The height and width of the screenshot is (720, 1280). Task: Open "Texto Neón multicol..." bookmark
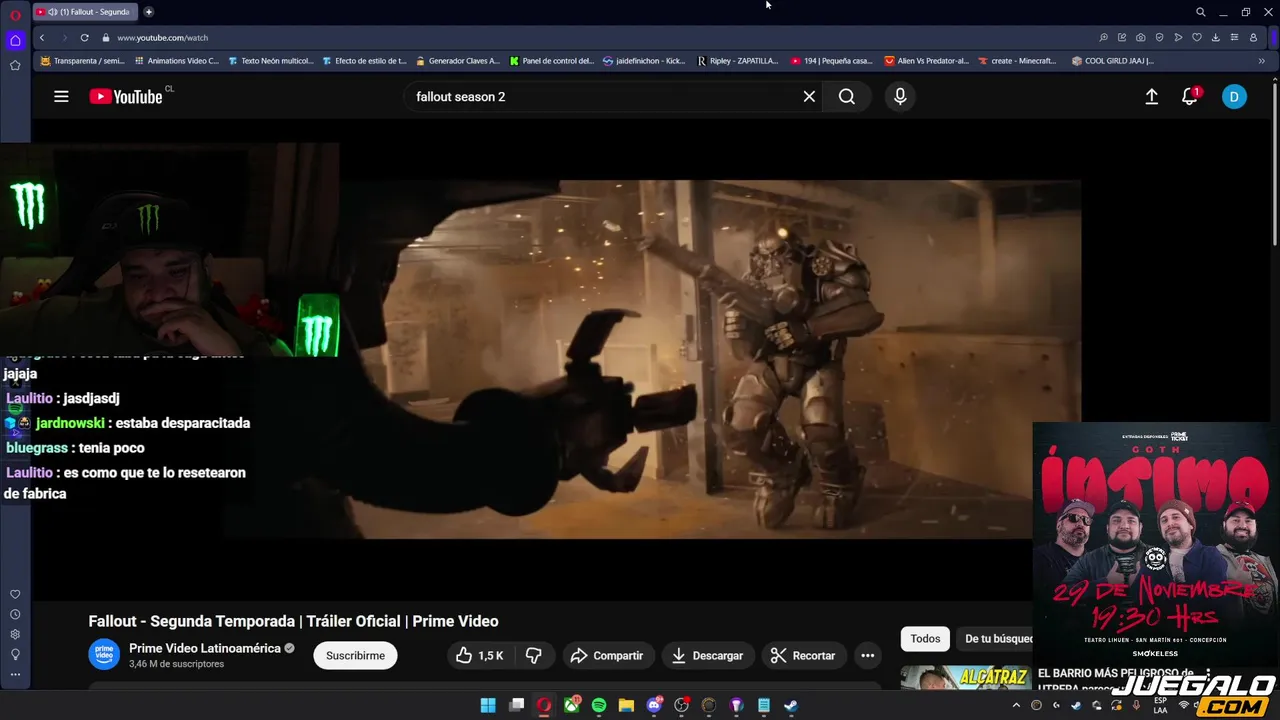(x=270, y=61)
